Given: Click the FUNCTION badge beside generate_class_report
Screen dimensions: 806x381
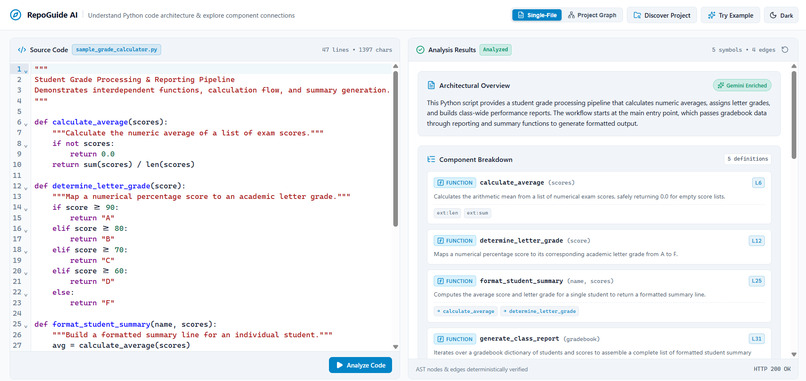Looking at the screenshot, I should click(x=454, y=339).
